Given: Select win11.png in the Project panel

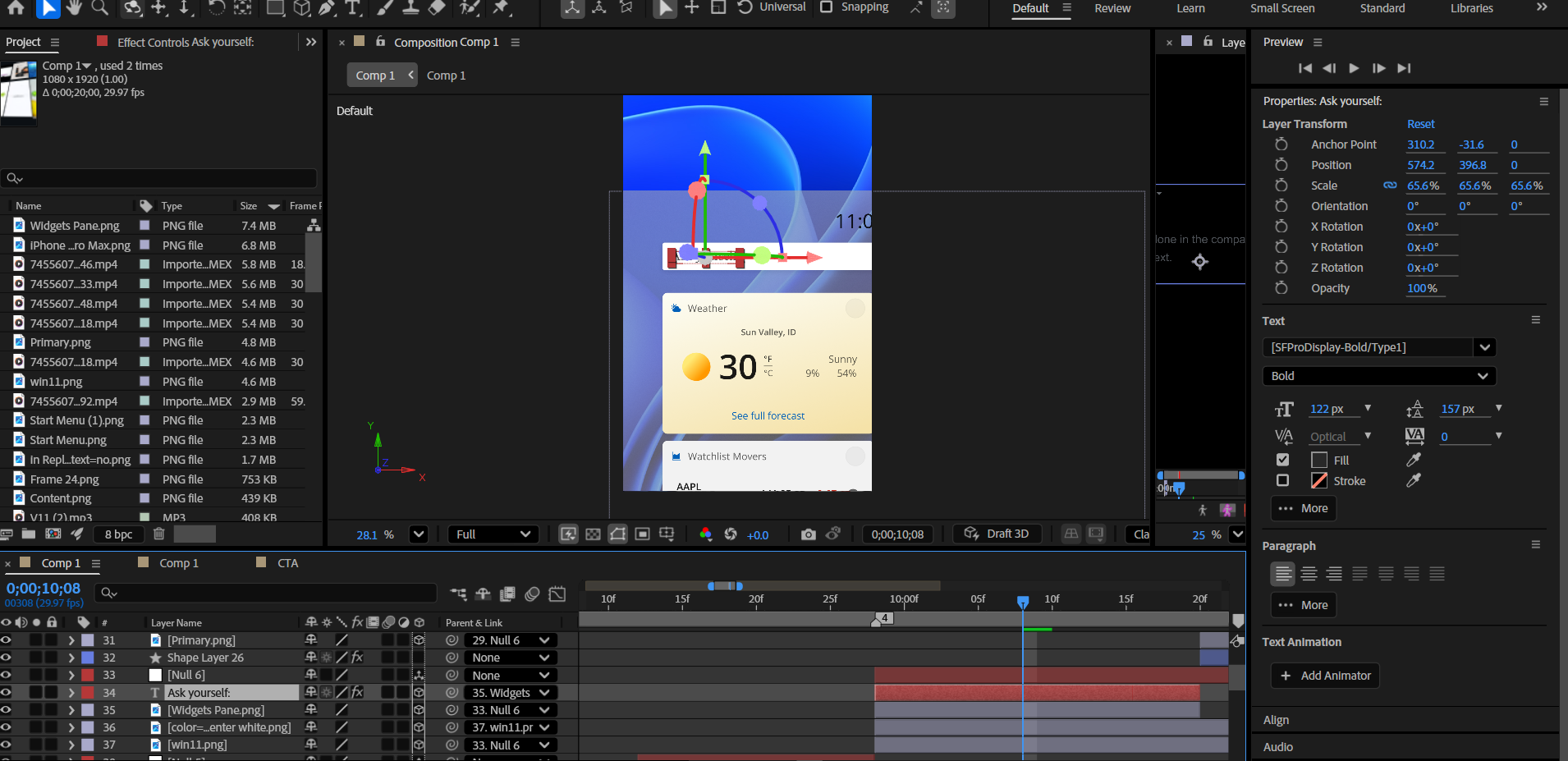Looking at the screenshot, I should tap(56, 382).
